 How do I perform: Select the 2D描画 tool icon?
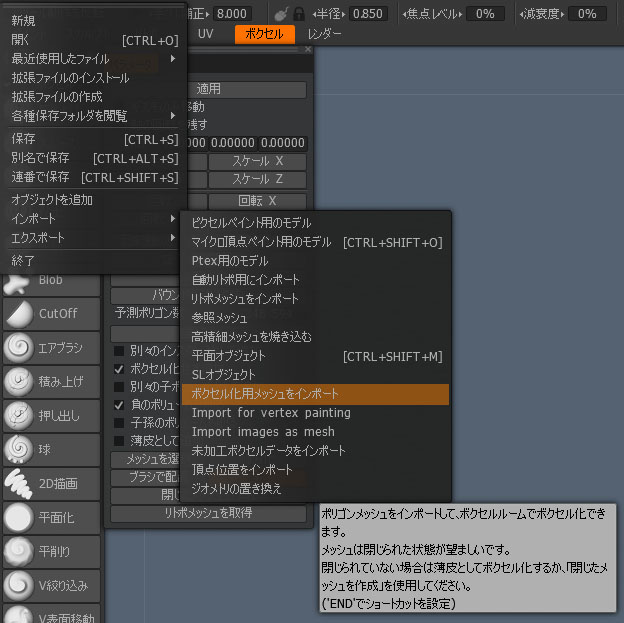pyautogui.click(x=19, y=484)
